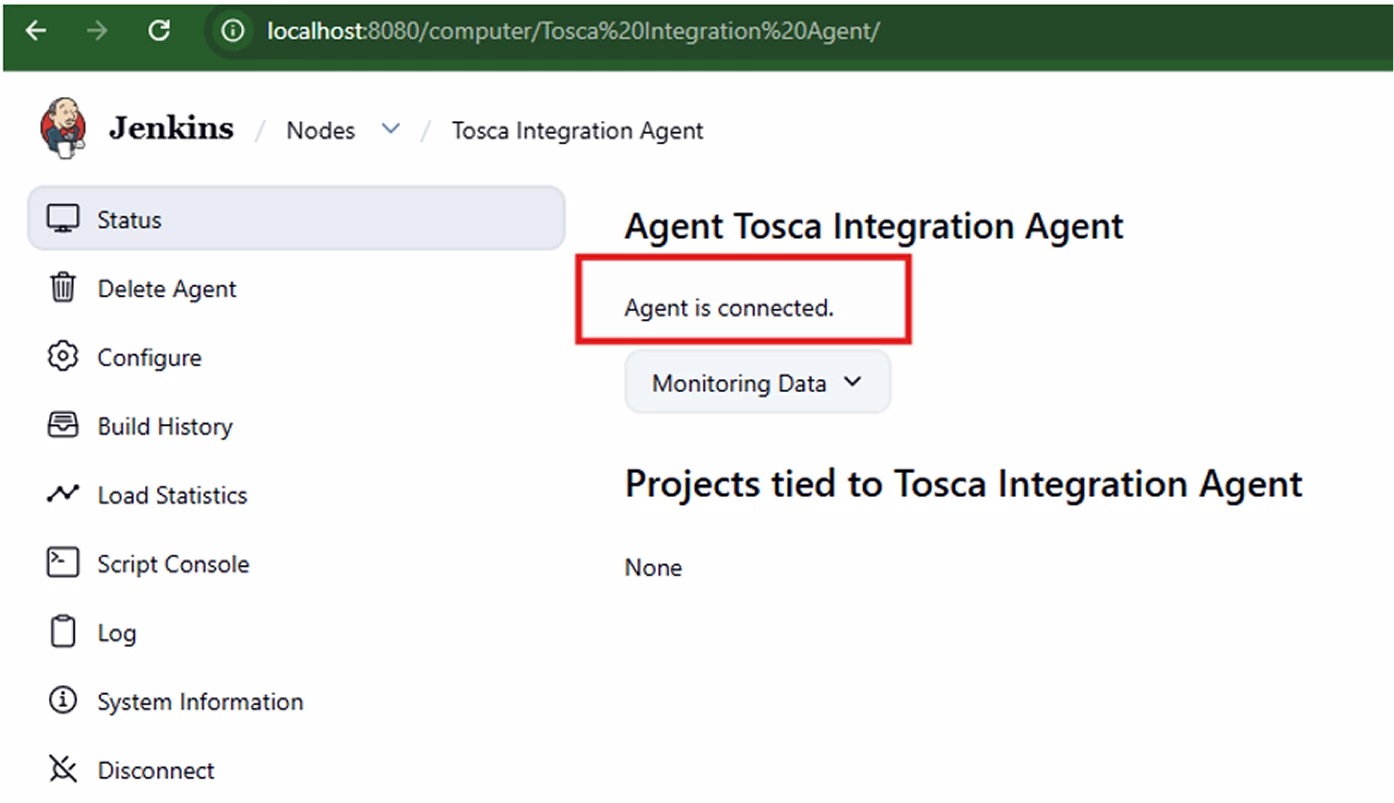Viewport: 1394px width, 803px height.
Task: Expand the Monitoring Data dropdown
Action: [758, 383]
